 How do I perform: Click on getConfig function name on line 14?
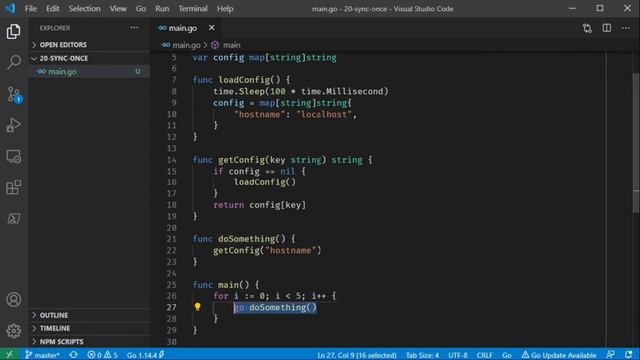coord(241,160)
